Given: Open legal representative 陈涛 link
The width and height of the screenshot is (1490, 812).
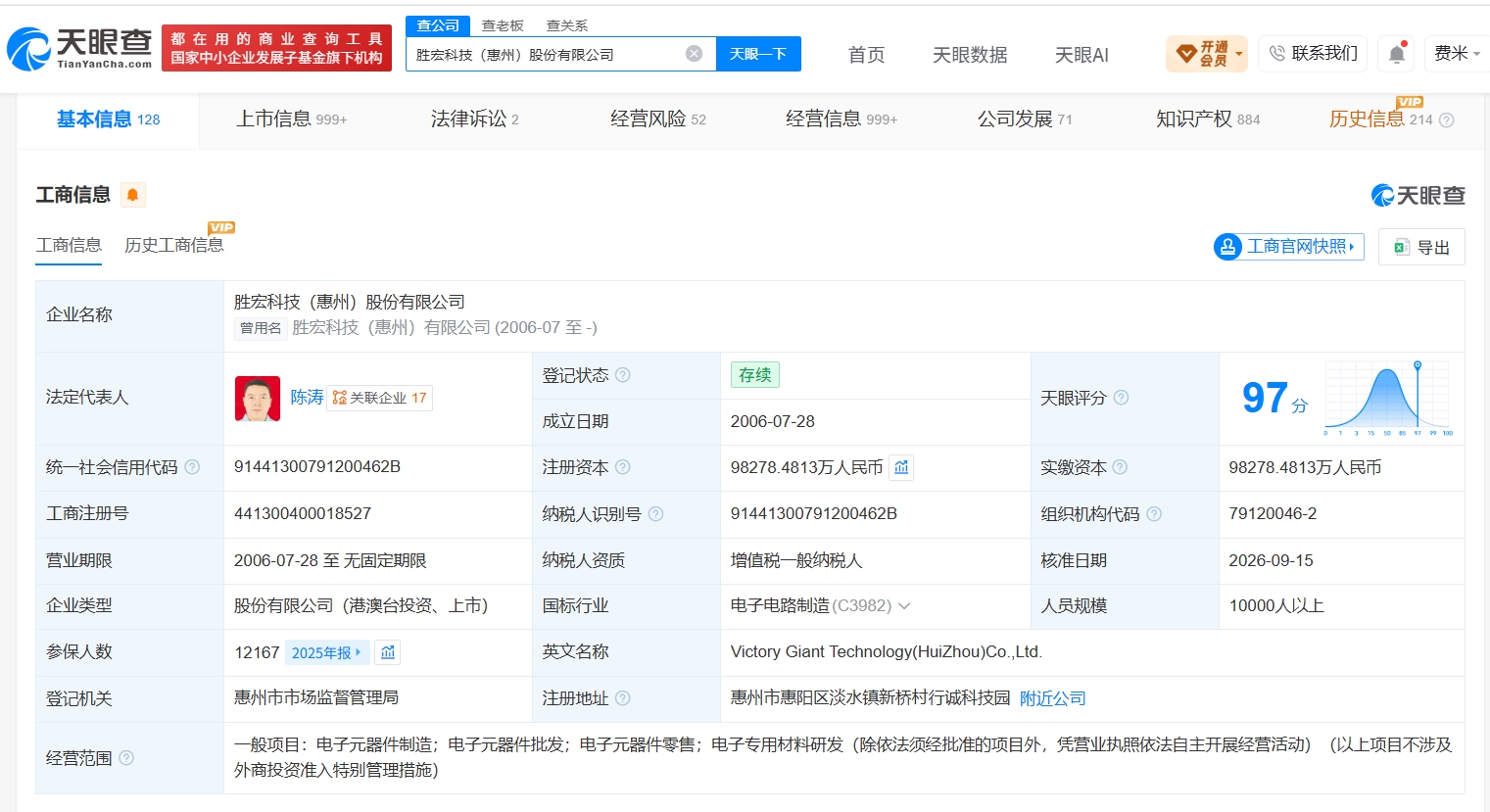Looking at the screenshot, I should pos(307,398).
